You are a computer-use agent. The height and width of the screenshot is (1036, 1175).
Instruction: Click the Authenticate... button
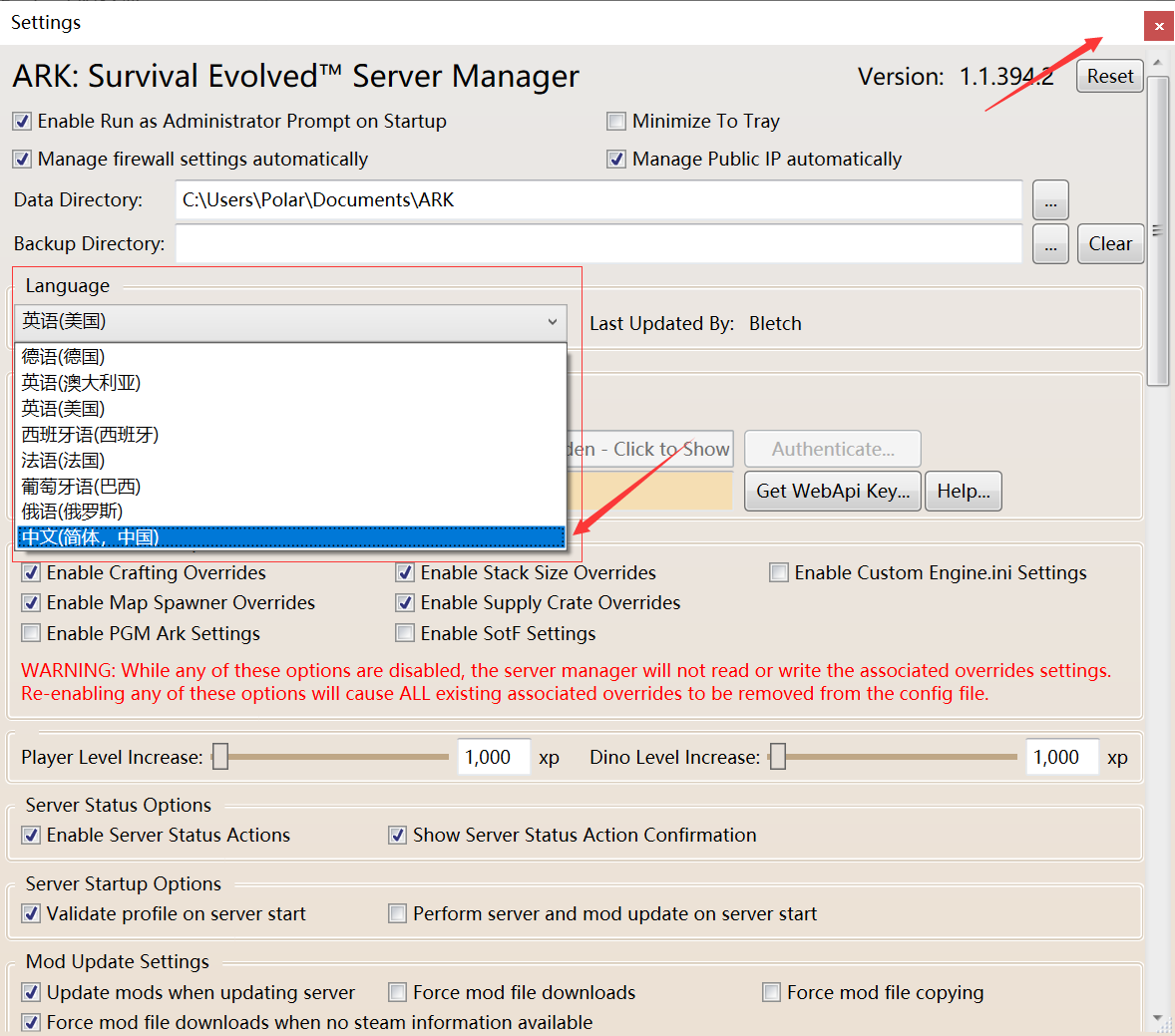(833, 450)
